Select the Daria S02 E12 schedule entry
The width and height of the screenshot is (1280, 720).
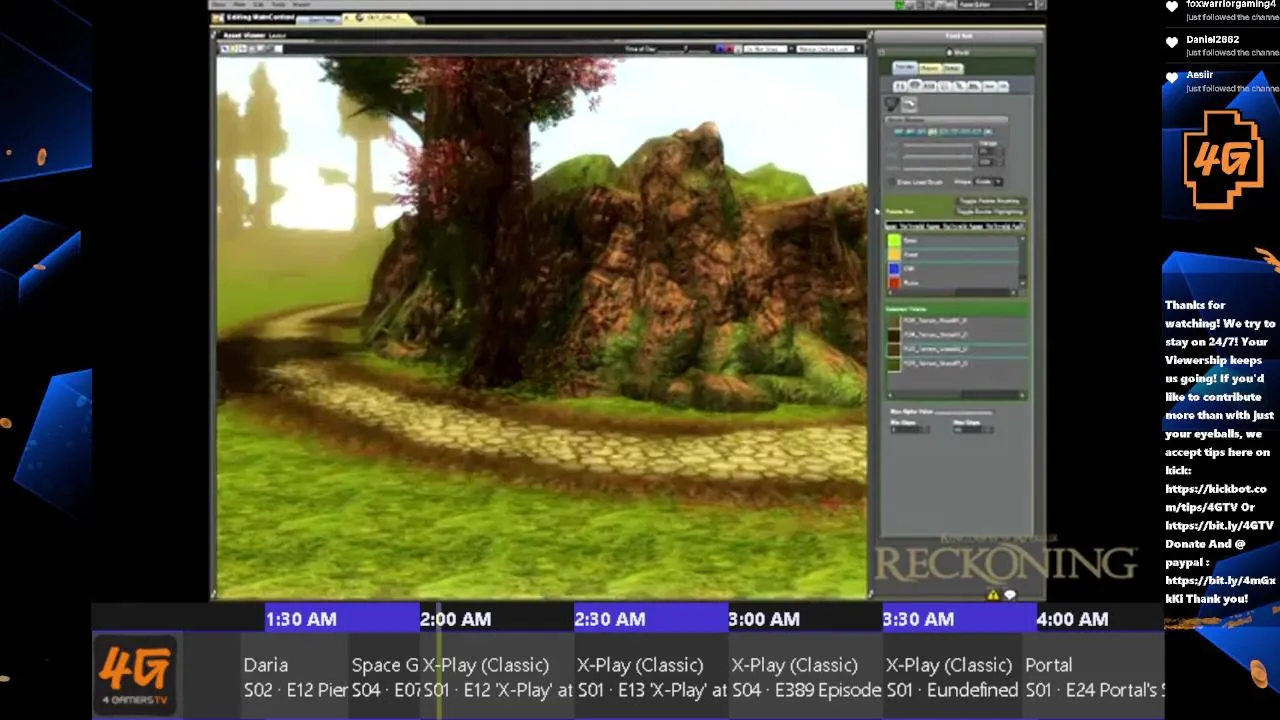[295, 677]
